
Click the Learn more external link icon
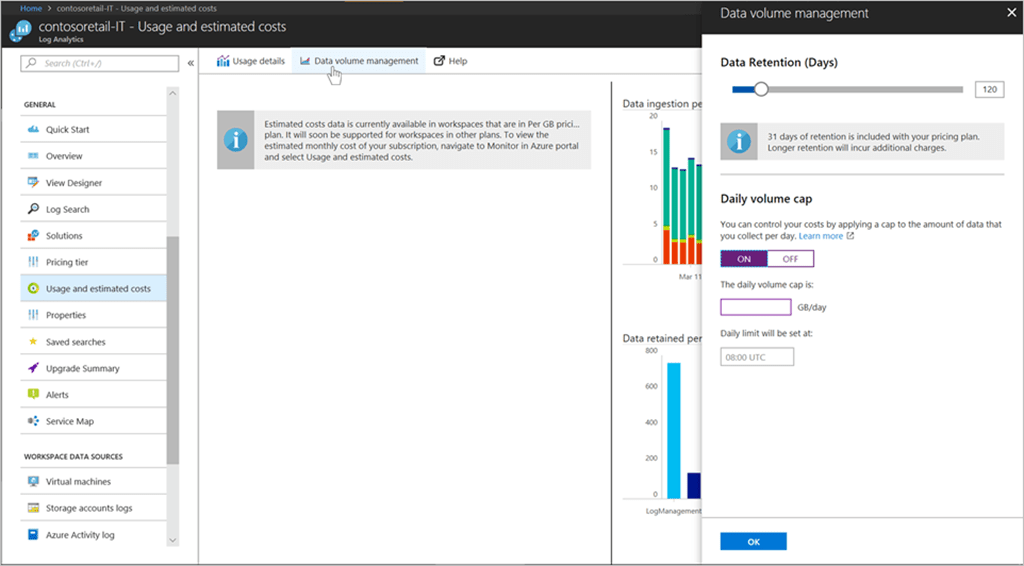coord(850,236)
